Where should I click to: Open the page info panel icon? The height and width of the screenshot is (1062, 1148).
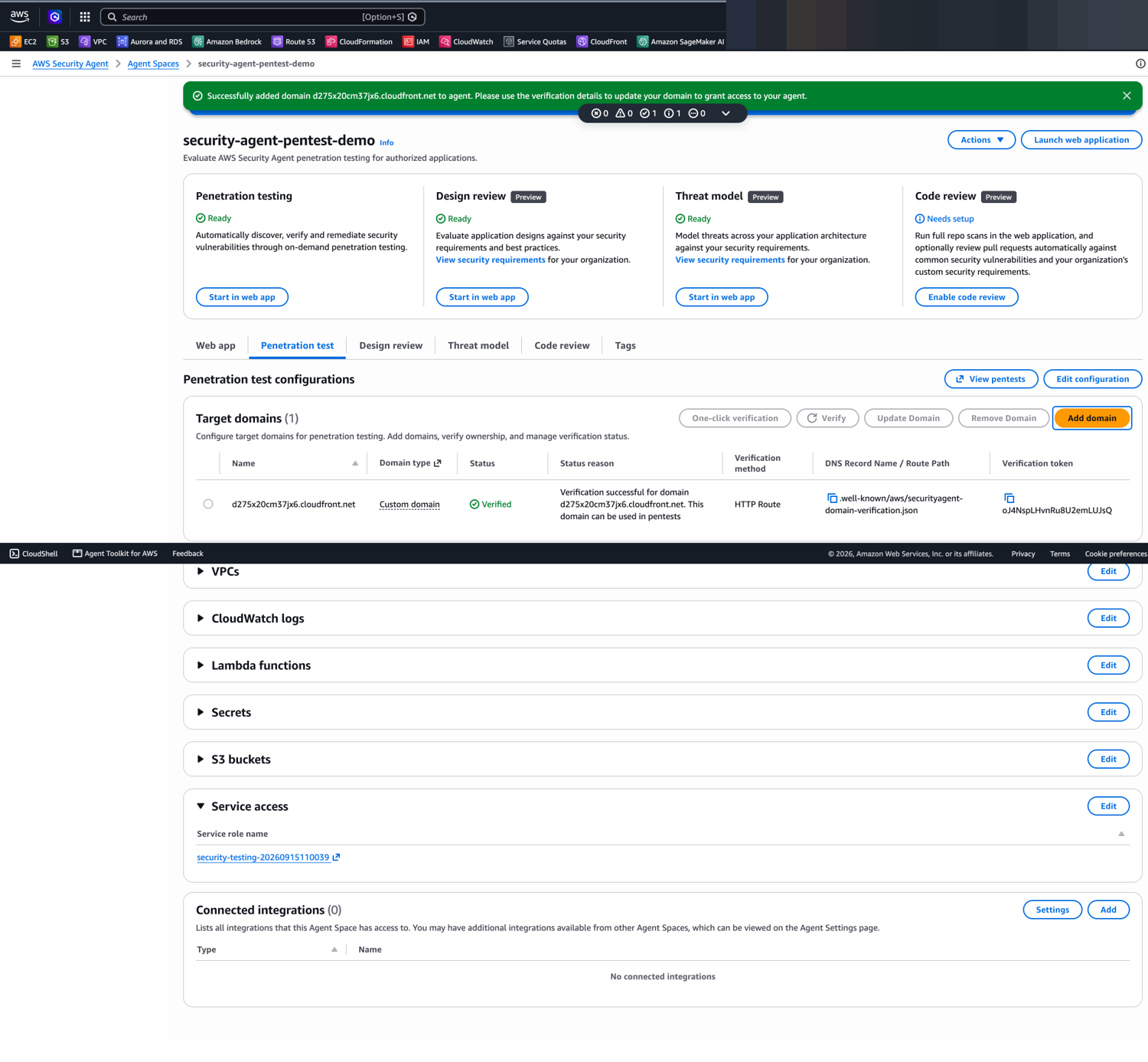click(1140, 64)
